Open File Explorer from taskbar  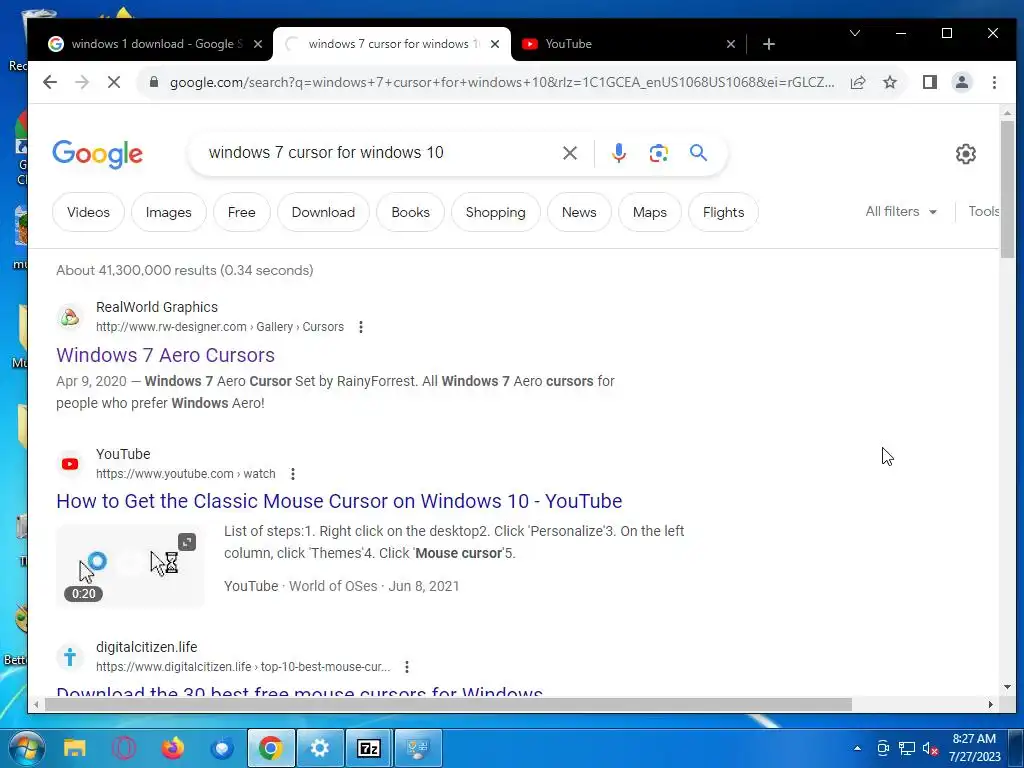click(74, 748)
